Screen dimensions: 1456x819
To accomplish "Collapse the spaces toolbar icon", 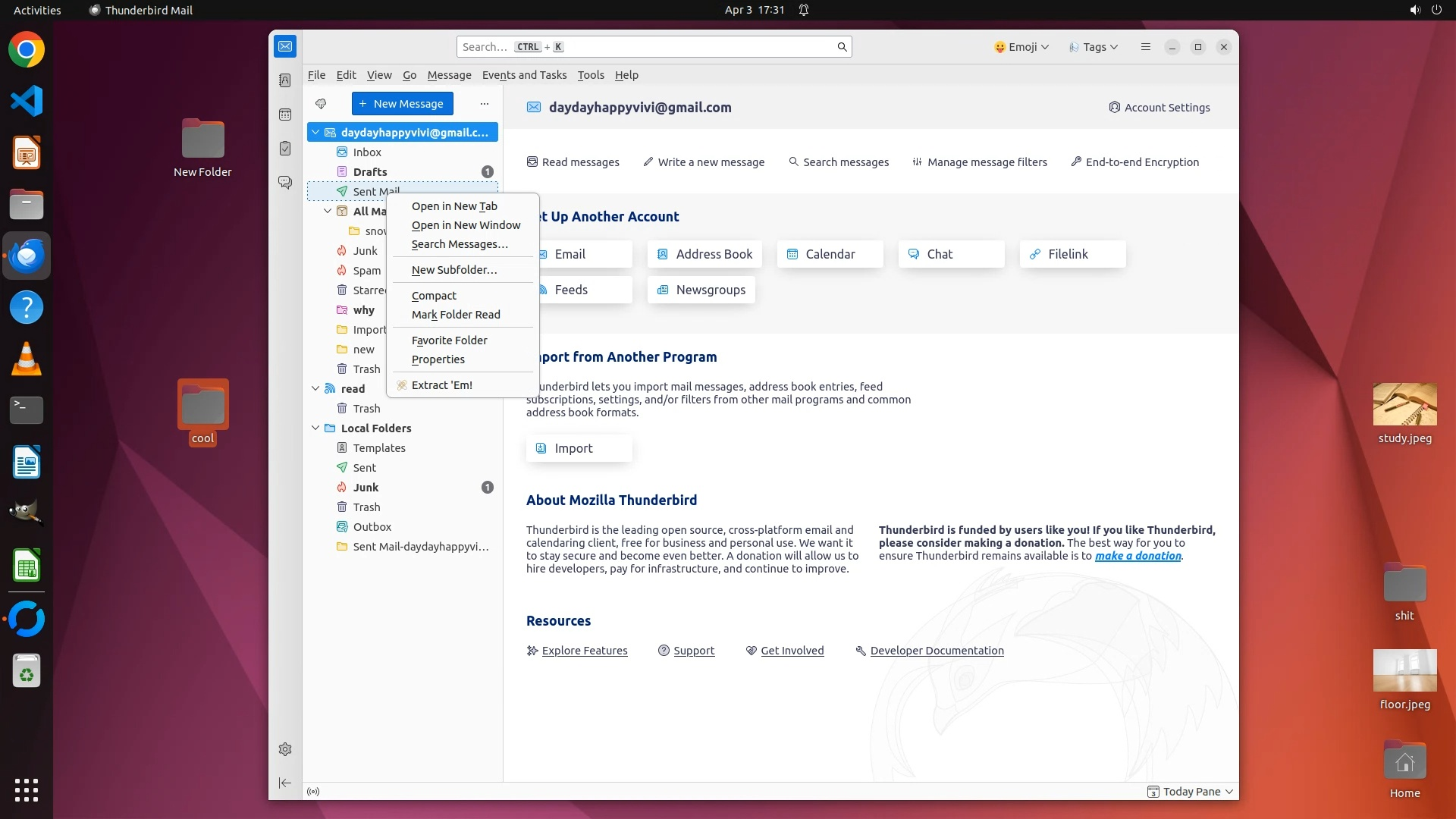I will (x=285, y=783).
